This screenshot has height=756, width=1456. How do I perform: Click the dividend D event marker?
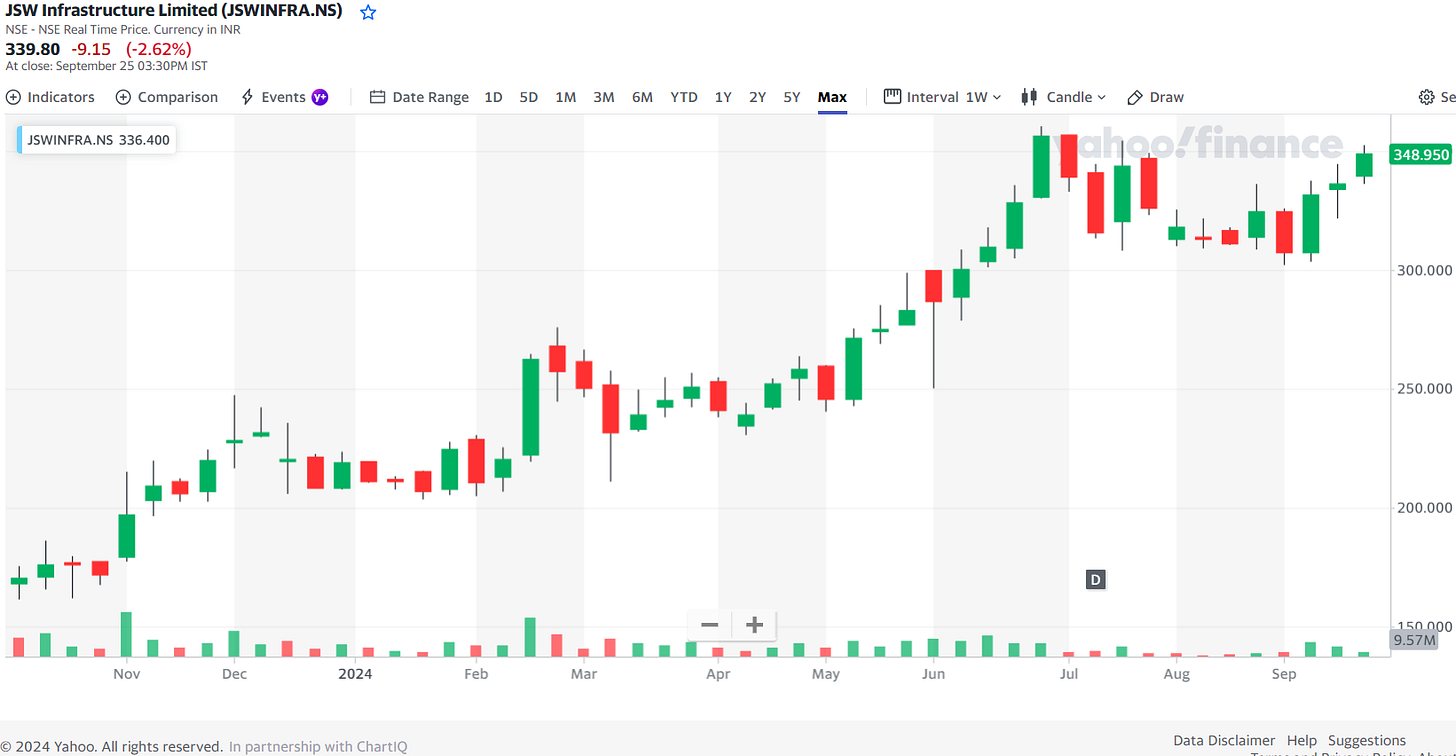click(1095, 580)
